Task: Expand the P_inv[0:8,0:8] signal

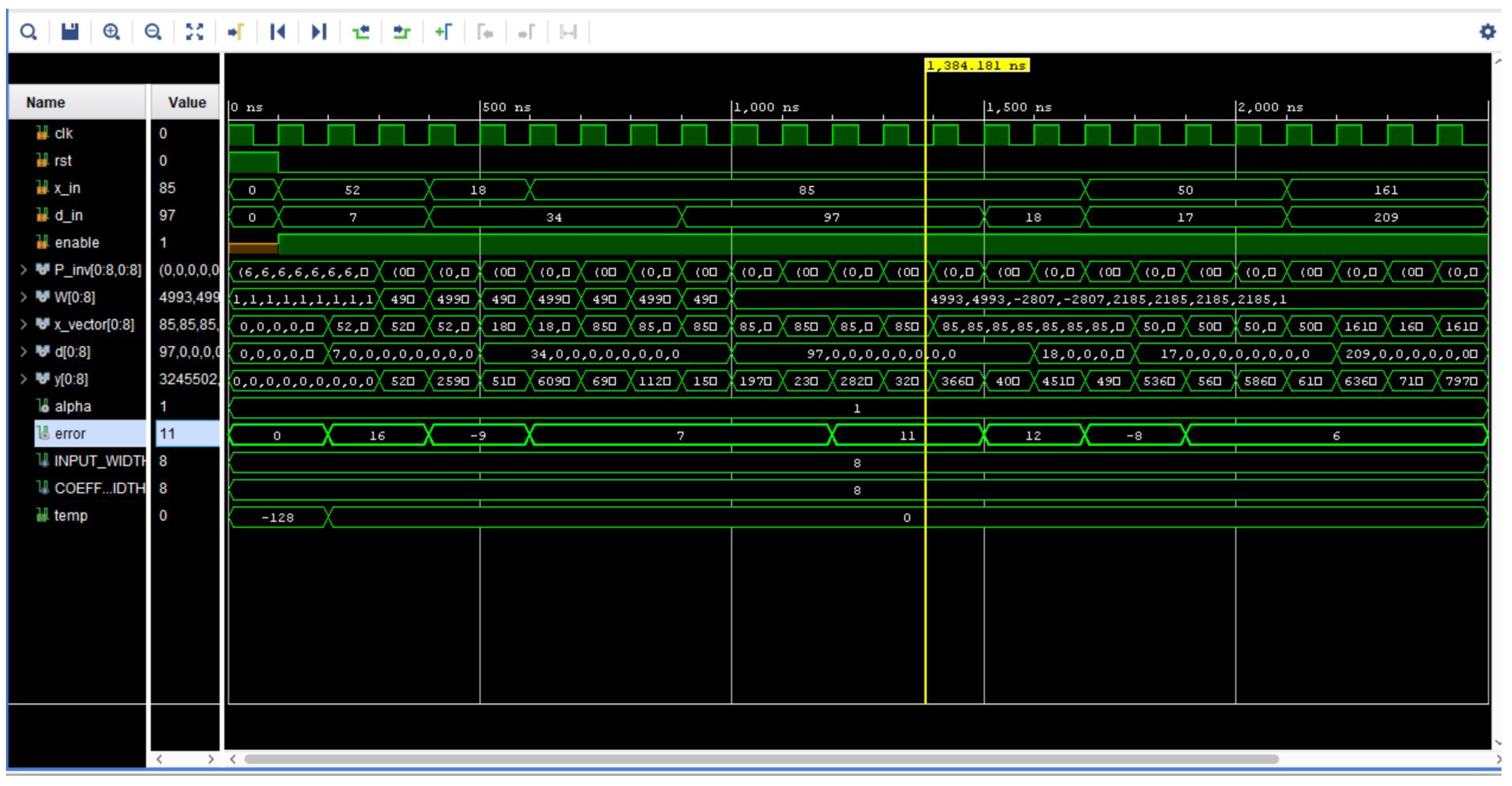Action: [23, 270]
